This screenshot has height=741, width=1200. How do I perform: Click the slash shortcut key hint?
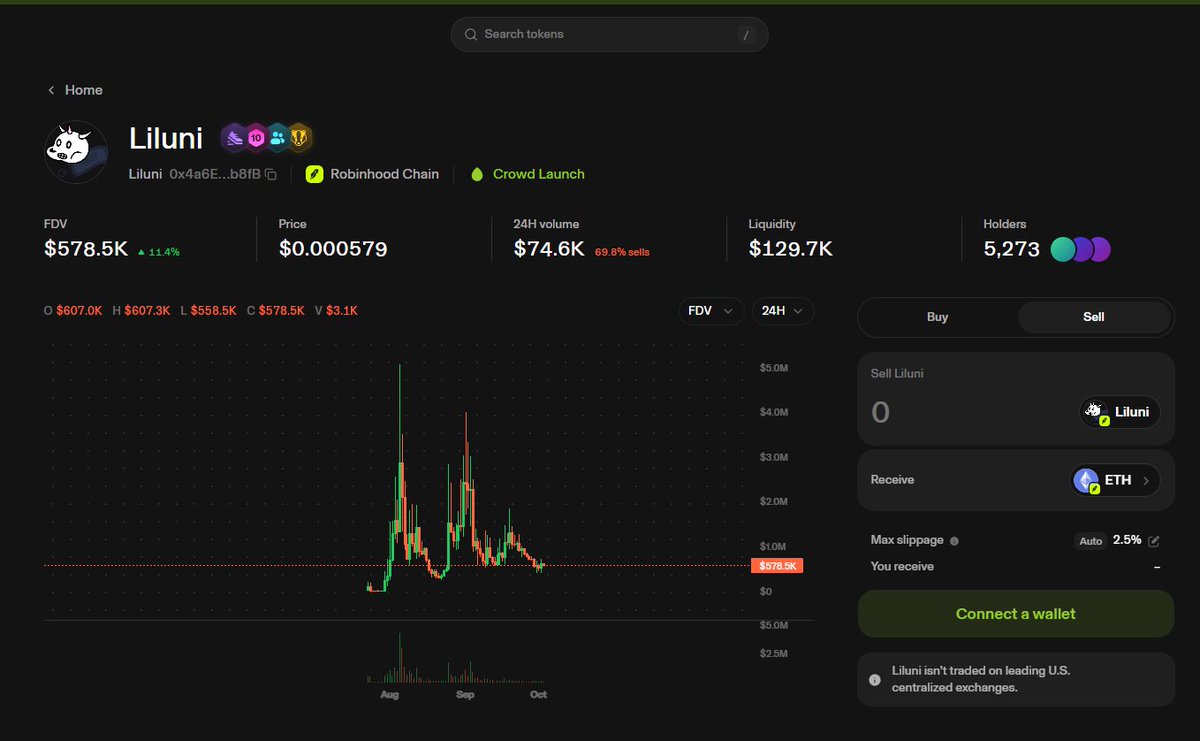coord(745,35)
